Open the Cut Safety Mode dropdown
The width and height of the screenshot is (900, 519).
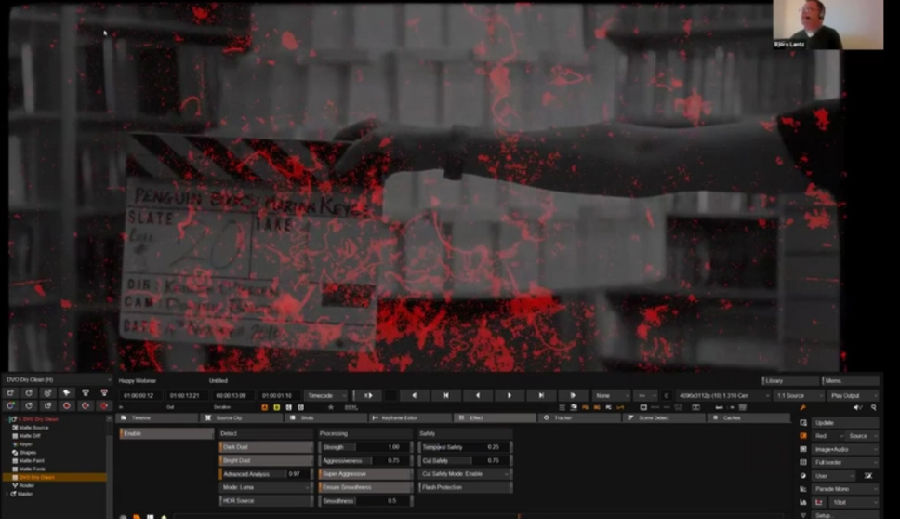465,474
